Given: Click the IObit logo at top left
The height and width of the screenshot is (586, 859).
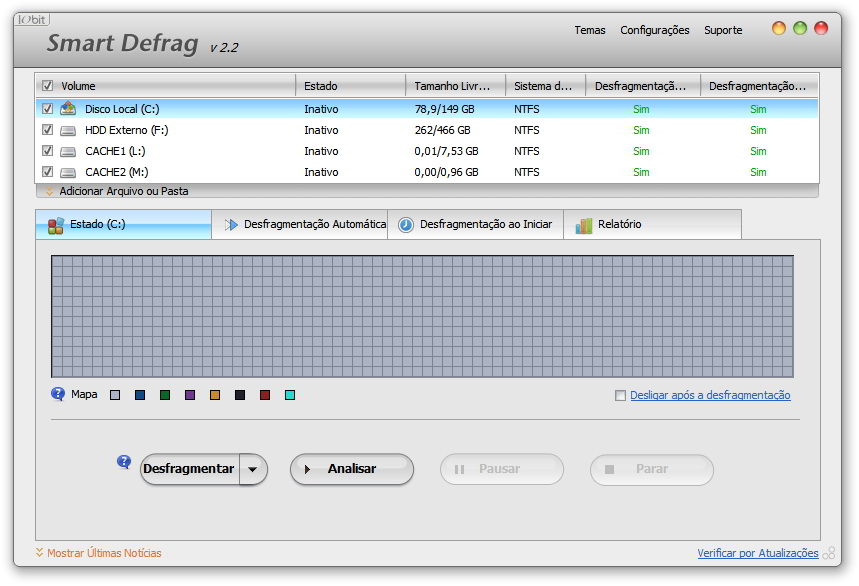Looking at the screenshot, I should 32,20.
